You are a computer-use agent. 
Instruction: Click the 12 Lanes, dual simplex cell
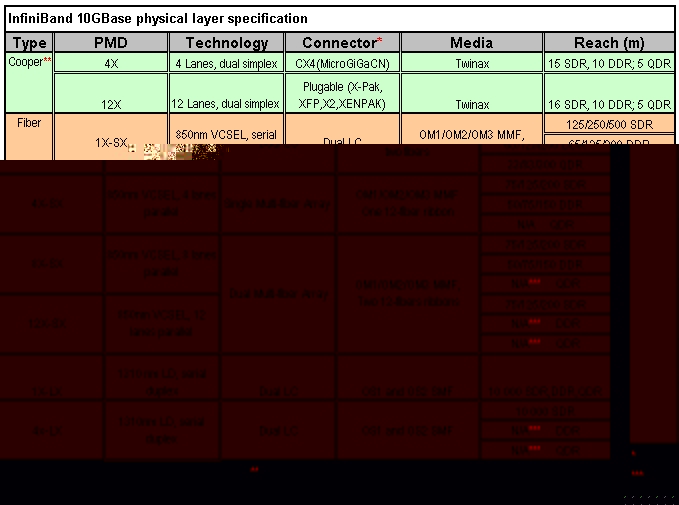point(227,104)
